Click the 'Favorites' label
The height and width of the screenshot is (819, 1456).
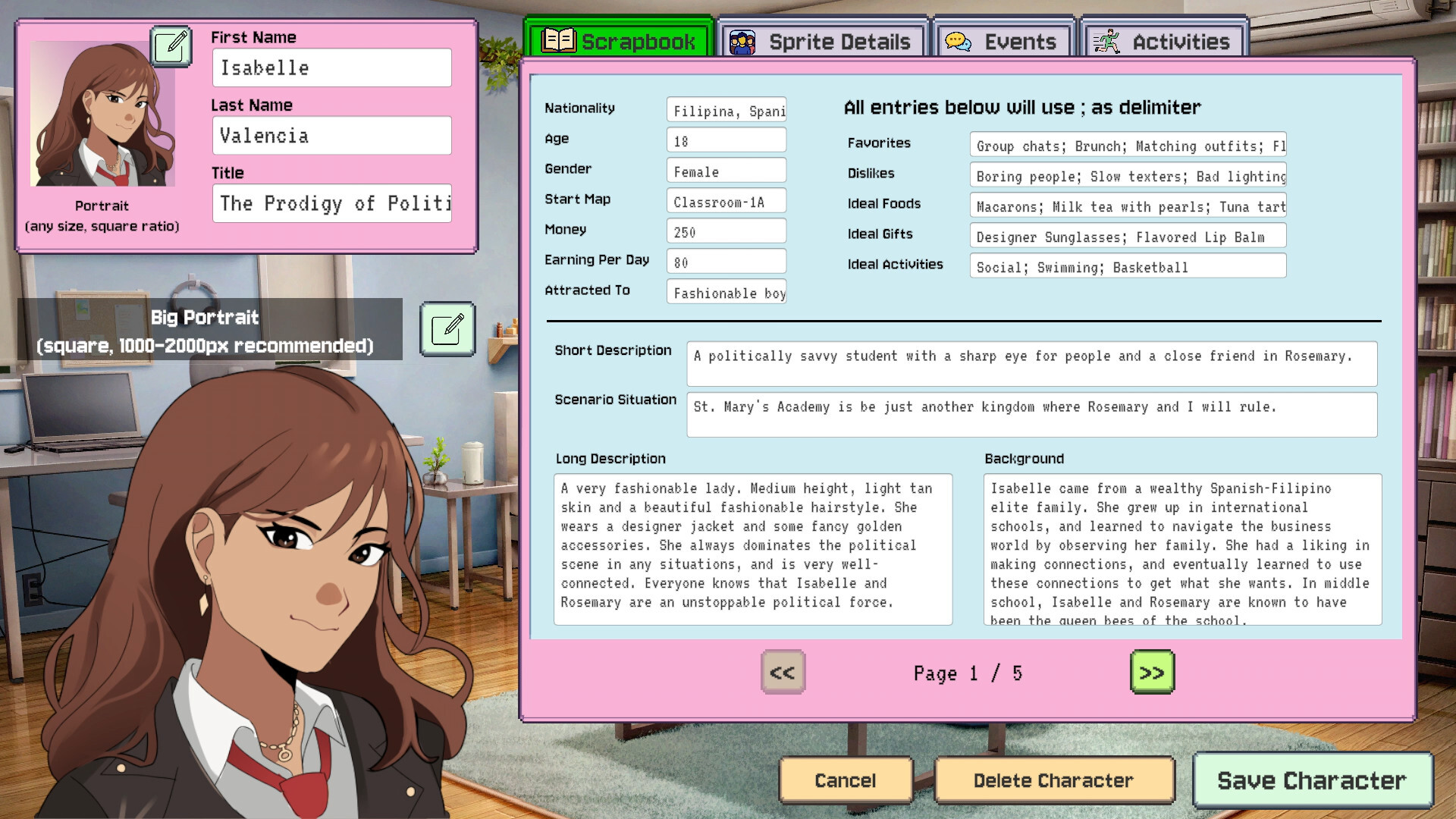click(879, 143)
